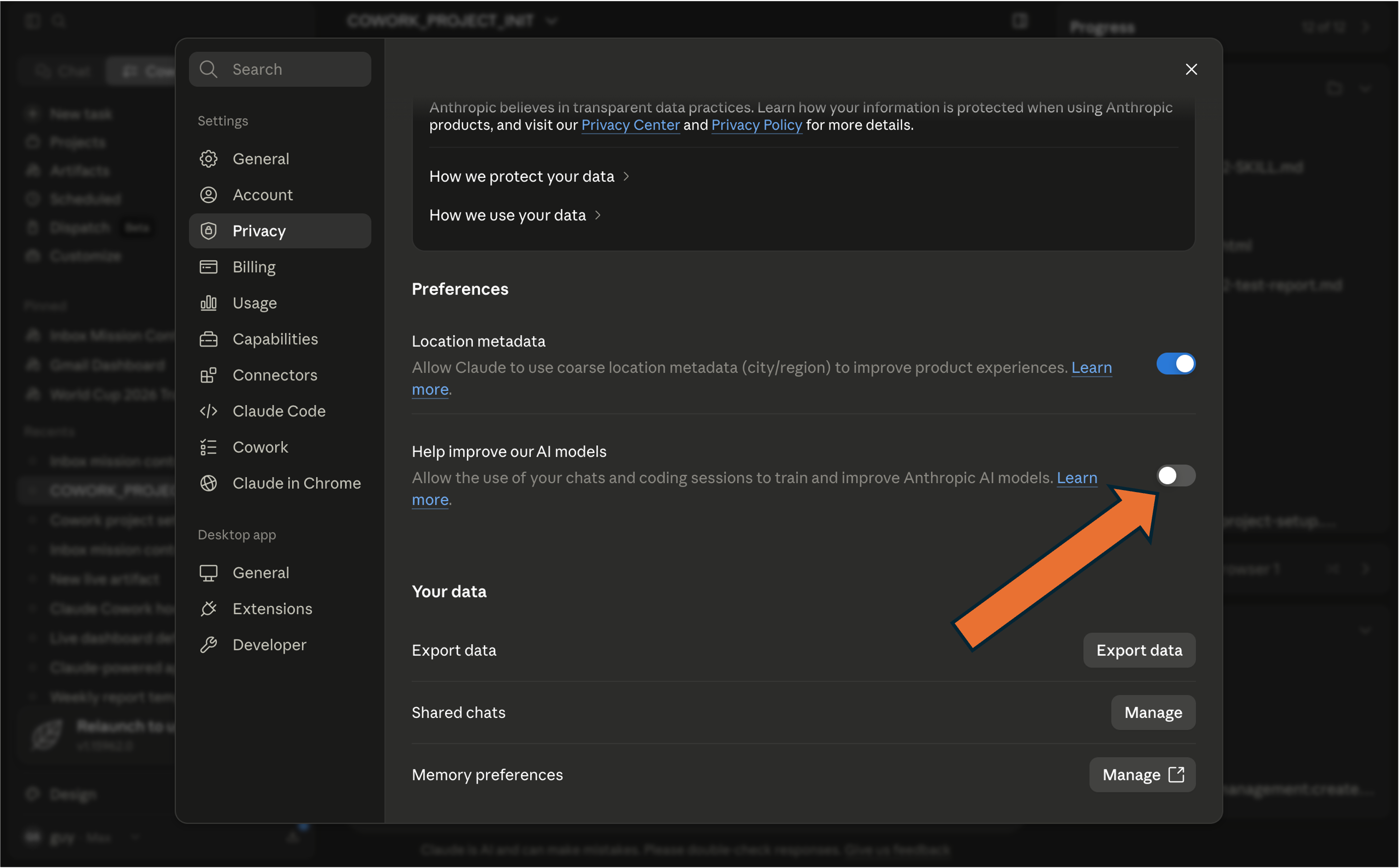Go to the Cowork settings section
This screenshot has height=868, width=1400.
pos(280,447)
